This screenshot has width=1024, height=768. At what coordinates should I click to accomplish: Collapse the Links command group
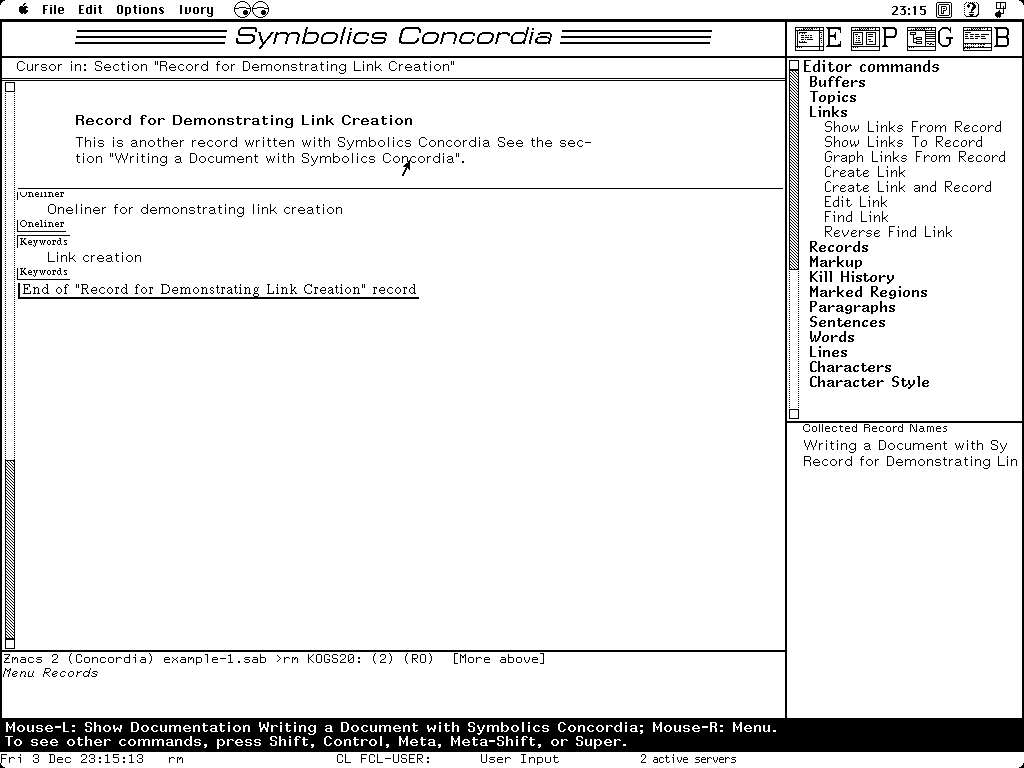pos(828,112)
